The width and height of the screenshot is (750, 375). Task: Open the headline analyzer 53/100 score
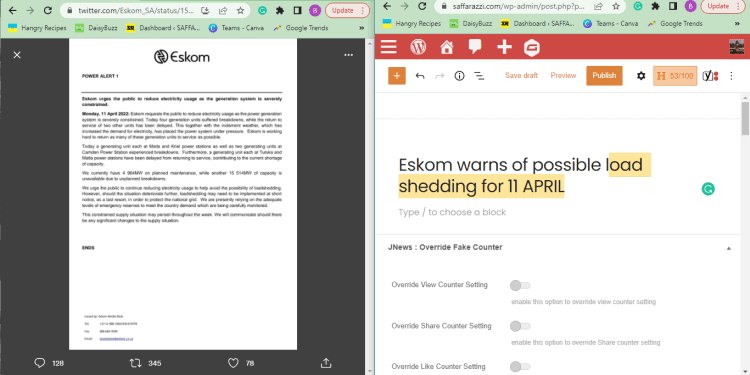click(675, 76)
